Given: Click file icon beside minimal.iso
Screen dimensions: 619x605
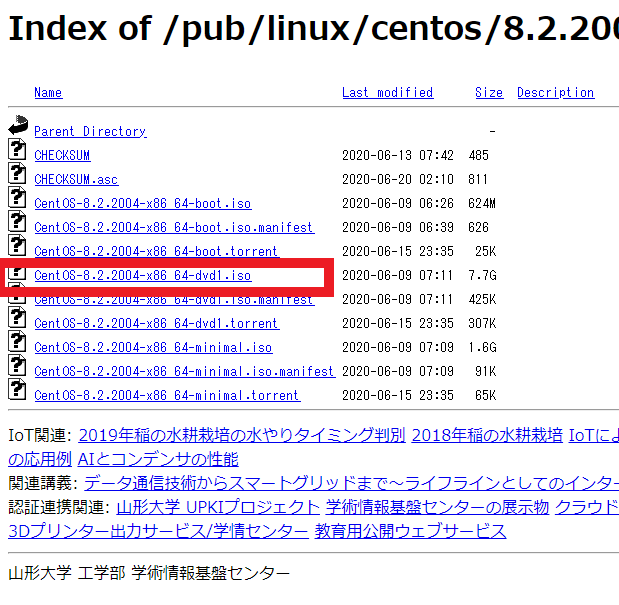Looking at the screenshot, I should point(17,341).
